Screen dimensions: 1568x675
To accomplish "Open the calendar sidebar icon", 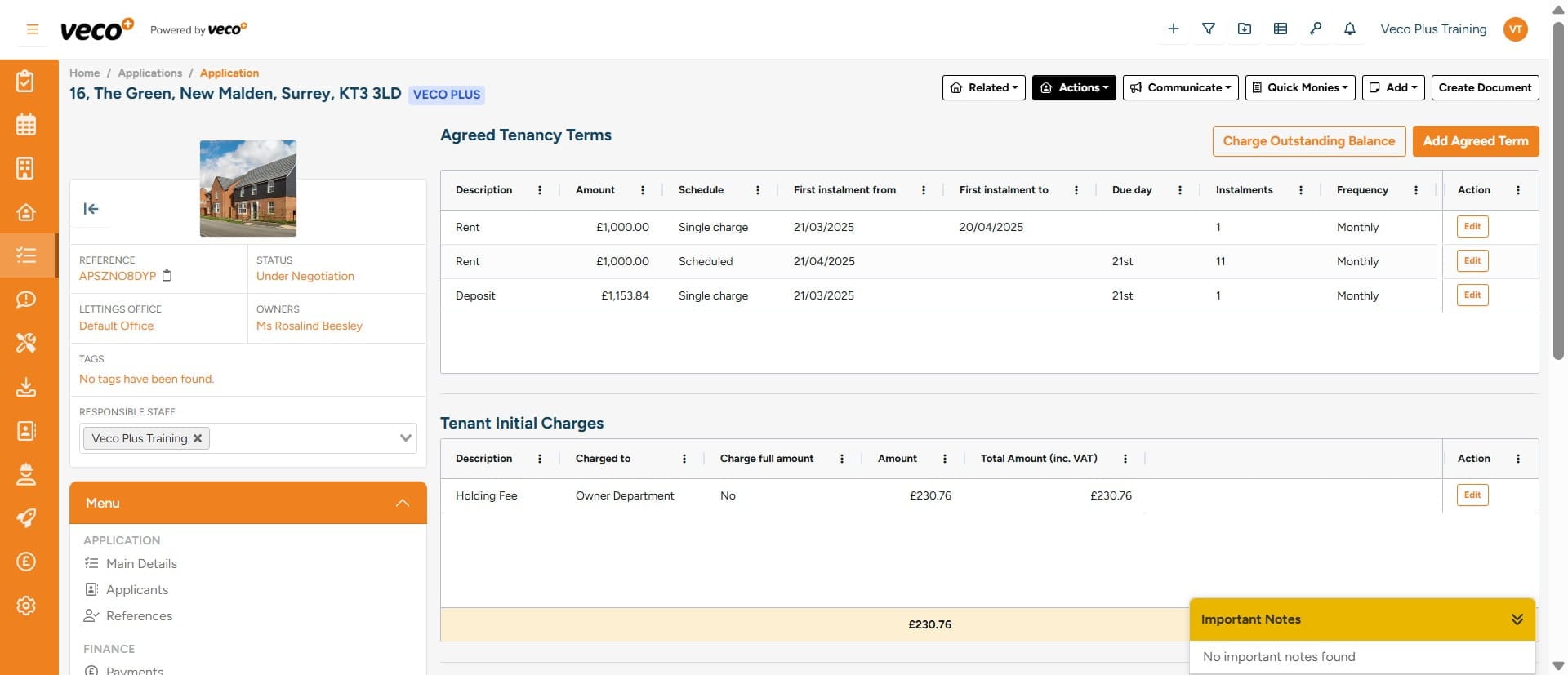I will (26, 125).
